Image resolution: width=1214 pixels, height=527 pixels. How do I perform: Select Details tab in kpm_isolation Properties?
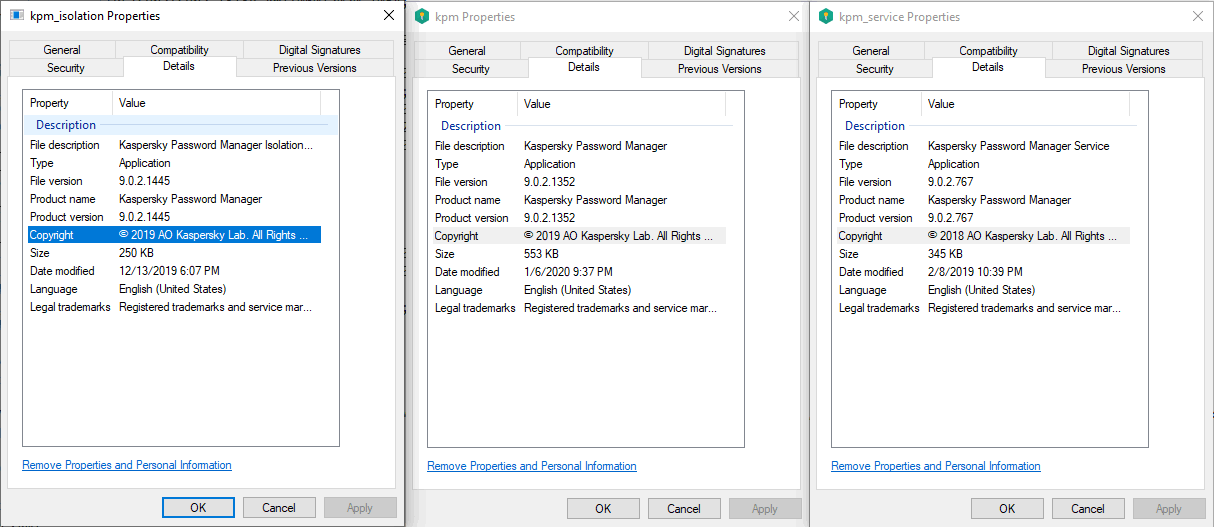[179, 66]
